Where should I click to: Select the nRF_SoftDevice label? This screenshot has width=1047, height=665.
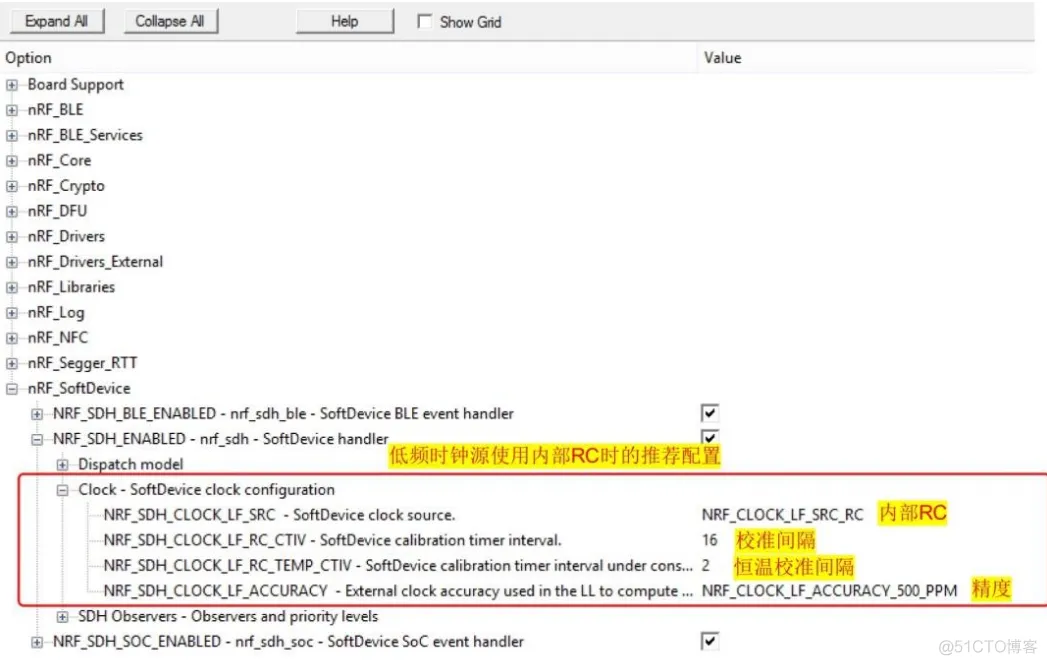pyautogui.click(x=79, y=389)
